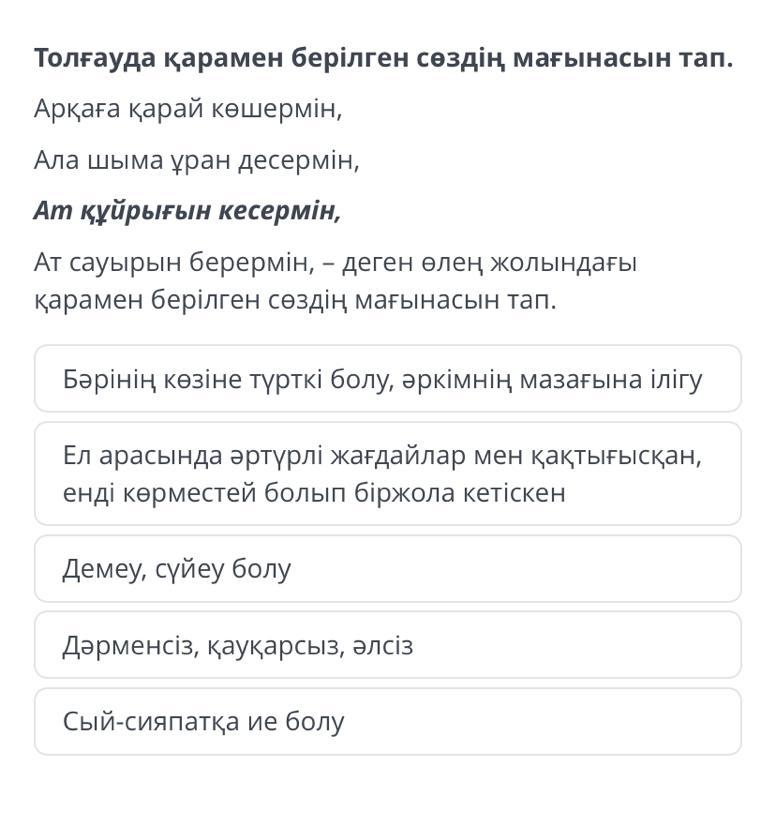Choose answer starting "Ел арасында әртүрлі жағдайлар"
Screen dimensions: 774x828
[387, 474]
